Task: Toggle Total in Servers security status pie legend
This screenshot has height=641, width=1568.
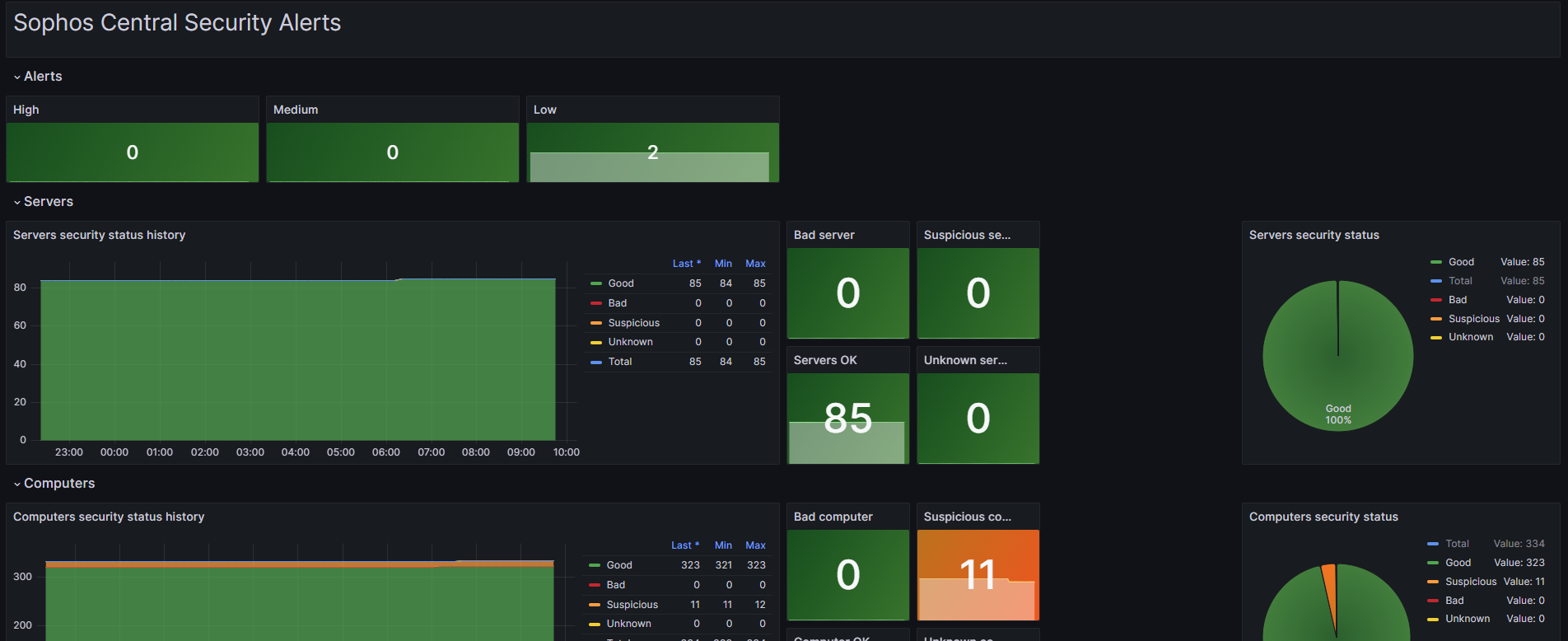Action: [x=1460, y=281]
